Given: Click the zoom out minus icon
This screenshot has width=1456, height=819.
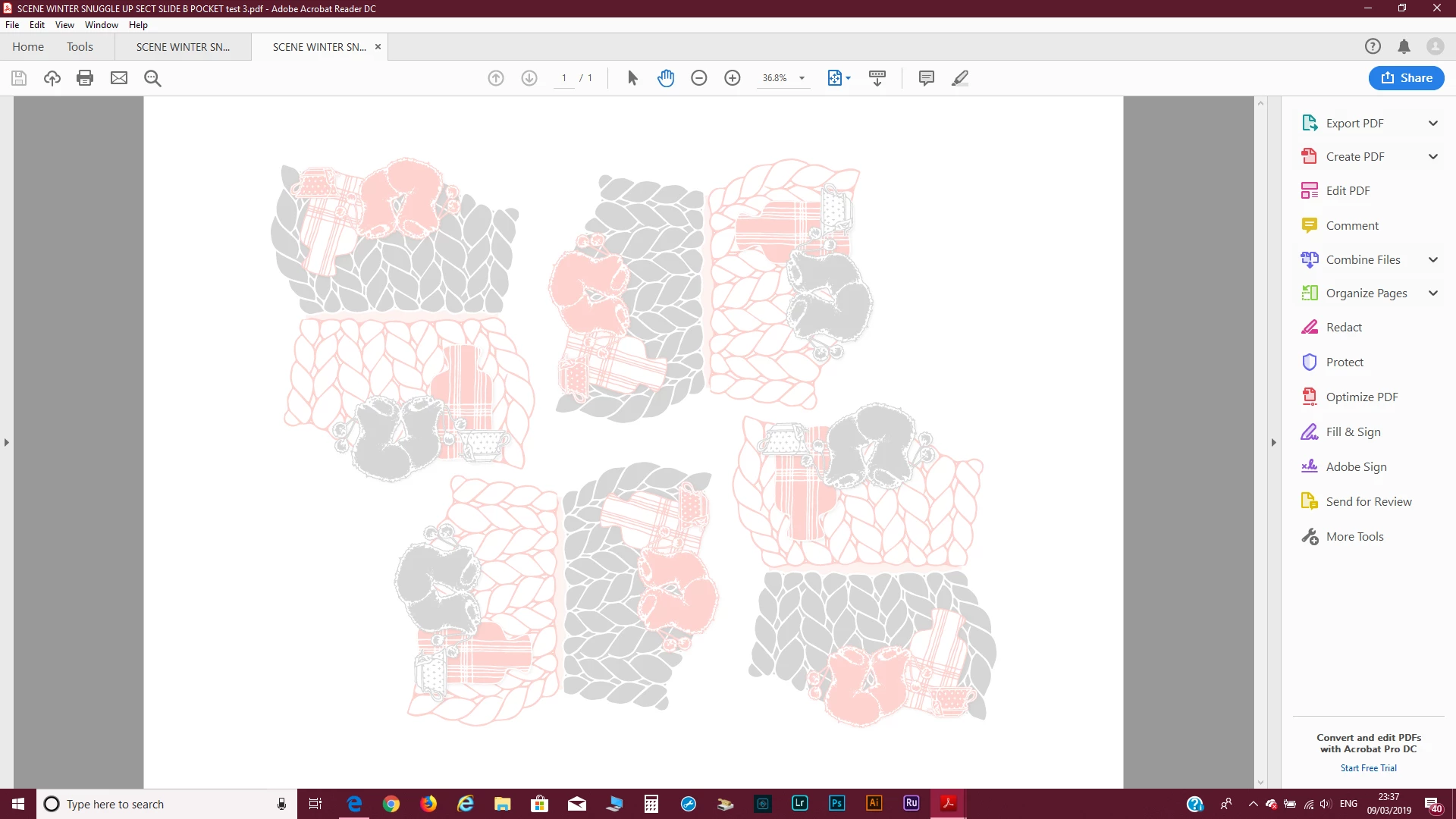Looking at the screenshot, I should (x=699, y=78).
